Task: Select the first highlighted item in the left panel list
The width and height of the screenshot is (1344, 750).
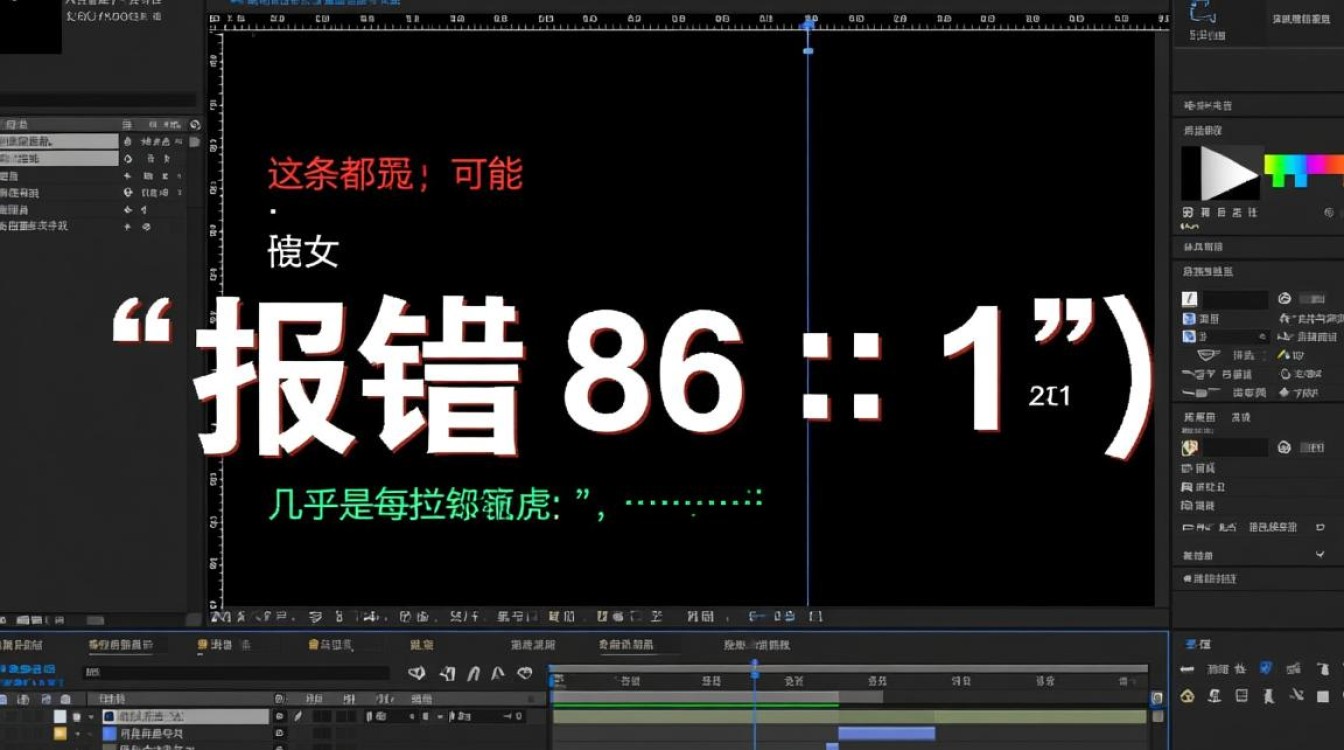Action: point(59,142)
